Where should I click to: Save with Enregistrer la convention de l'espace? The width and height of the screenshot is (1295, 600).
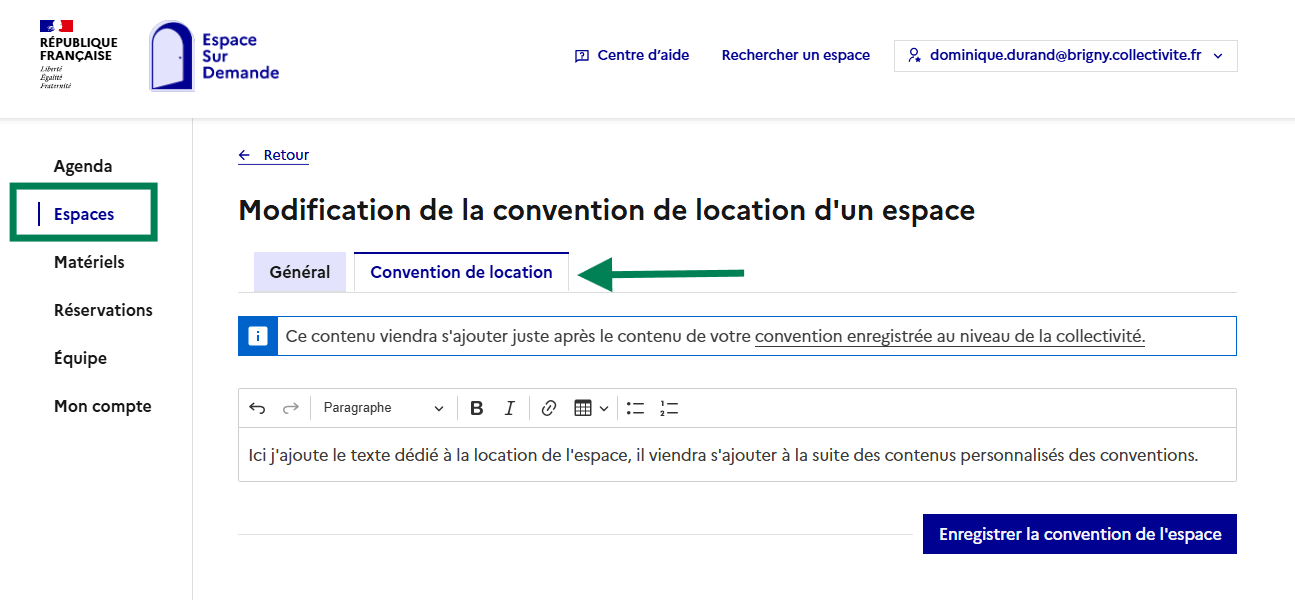click(1079, 534)
